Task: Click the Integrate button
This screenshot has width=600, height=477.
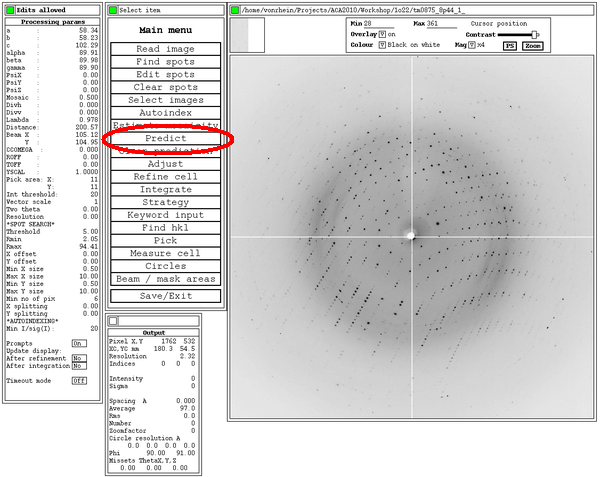Action: point(165,189)
